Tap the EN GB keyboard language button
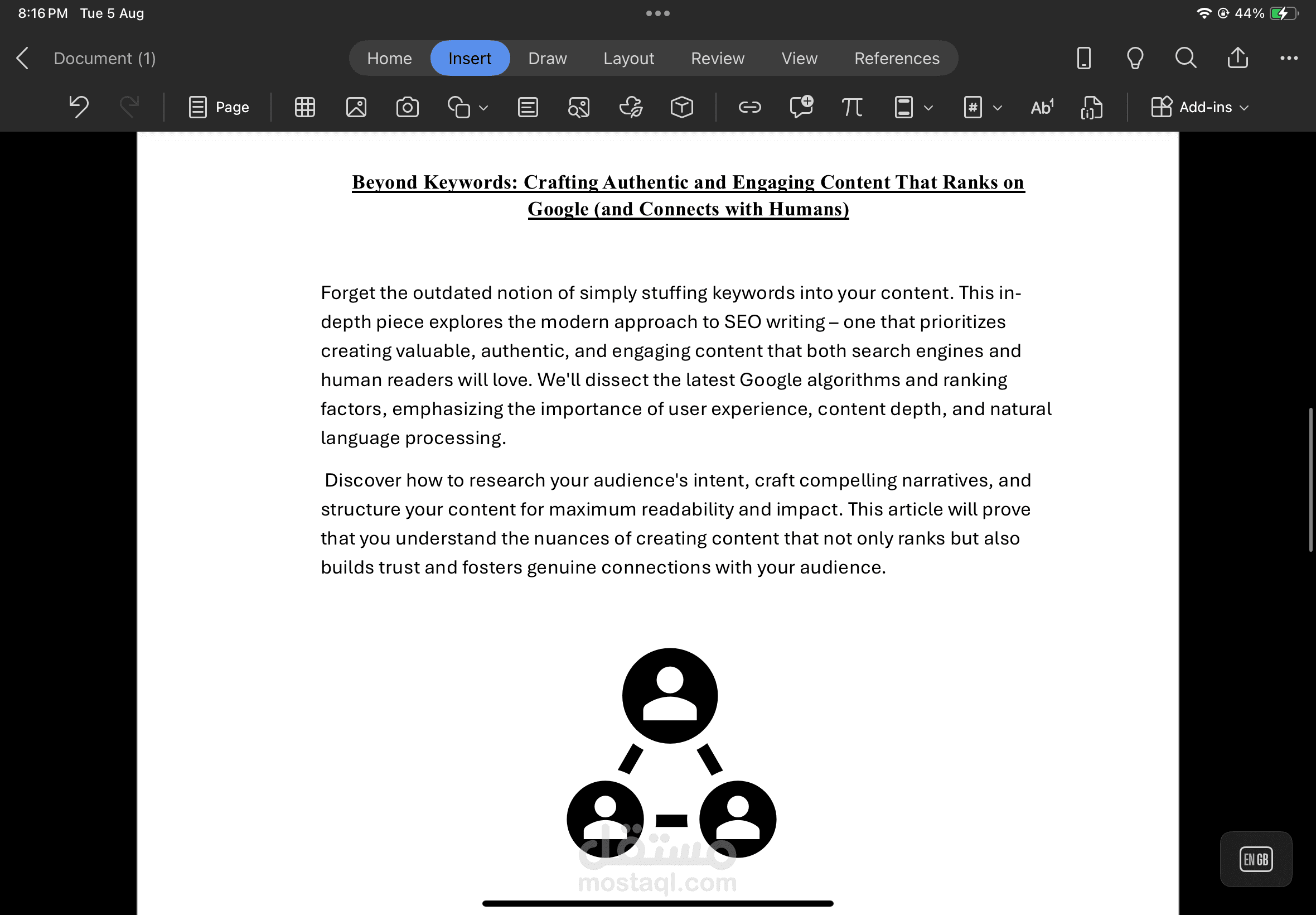This screenshot has height=915, width=1316. coord(1256,859)
